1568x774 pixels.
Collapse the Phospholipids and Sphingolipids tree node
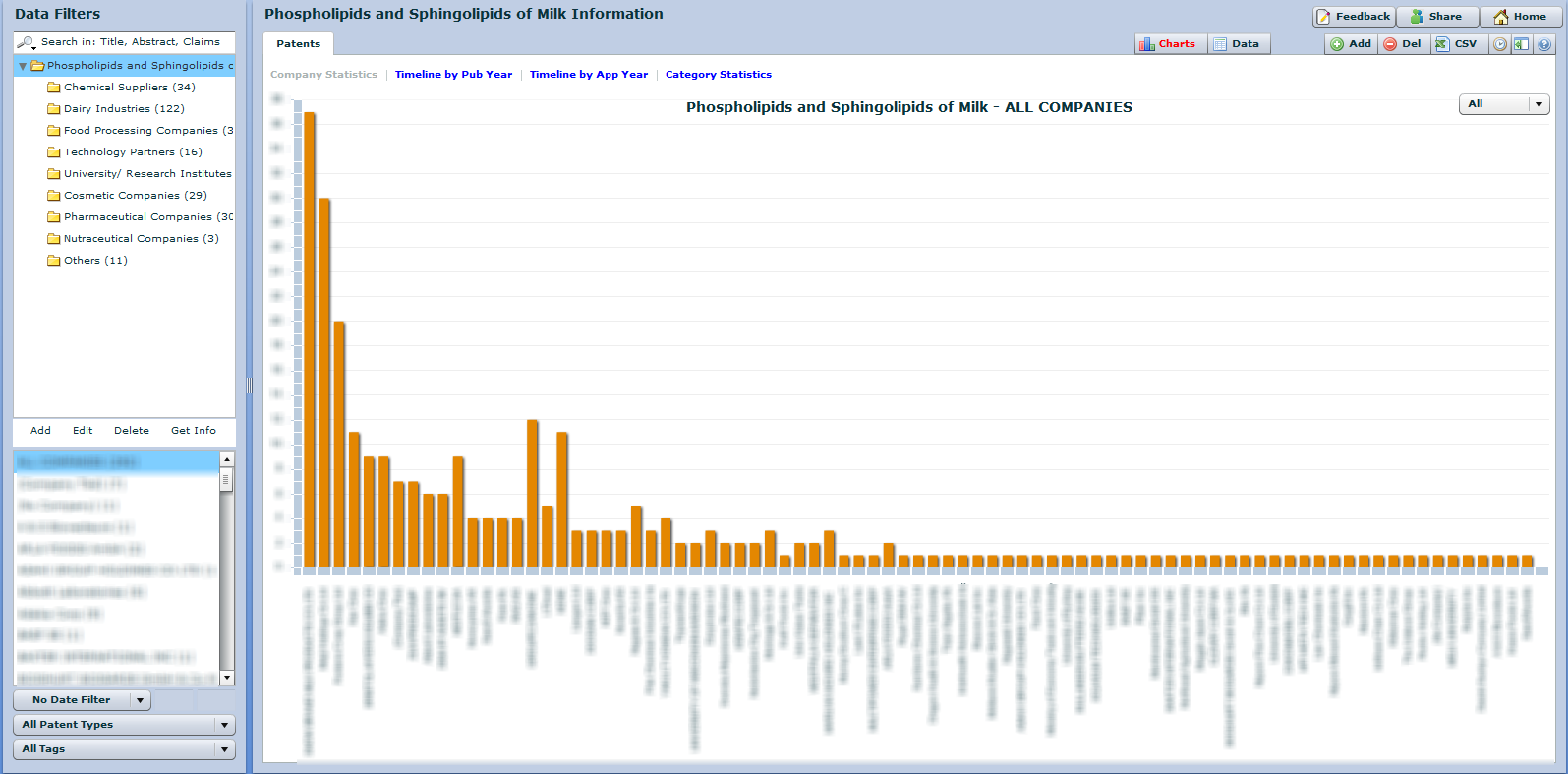23,66
